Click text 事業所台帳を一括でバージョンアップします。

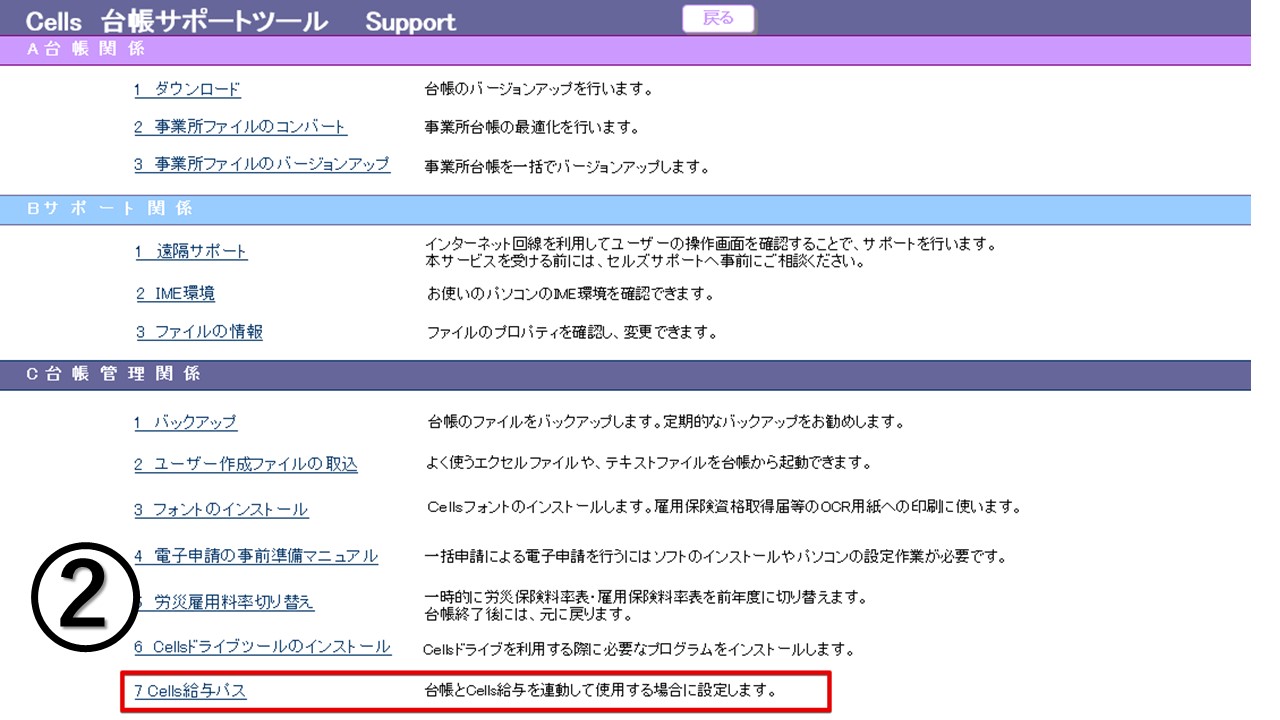point(567,167)
